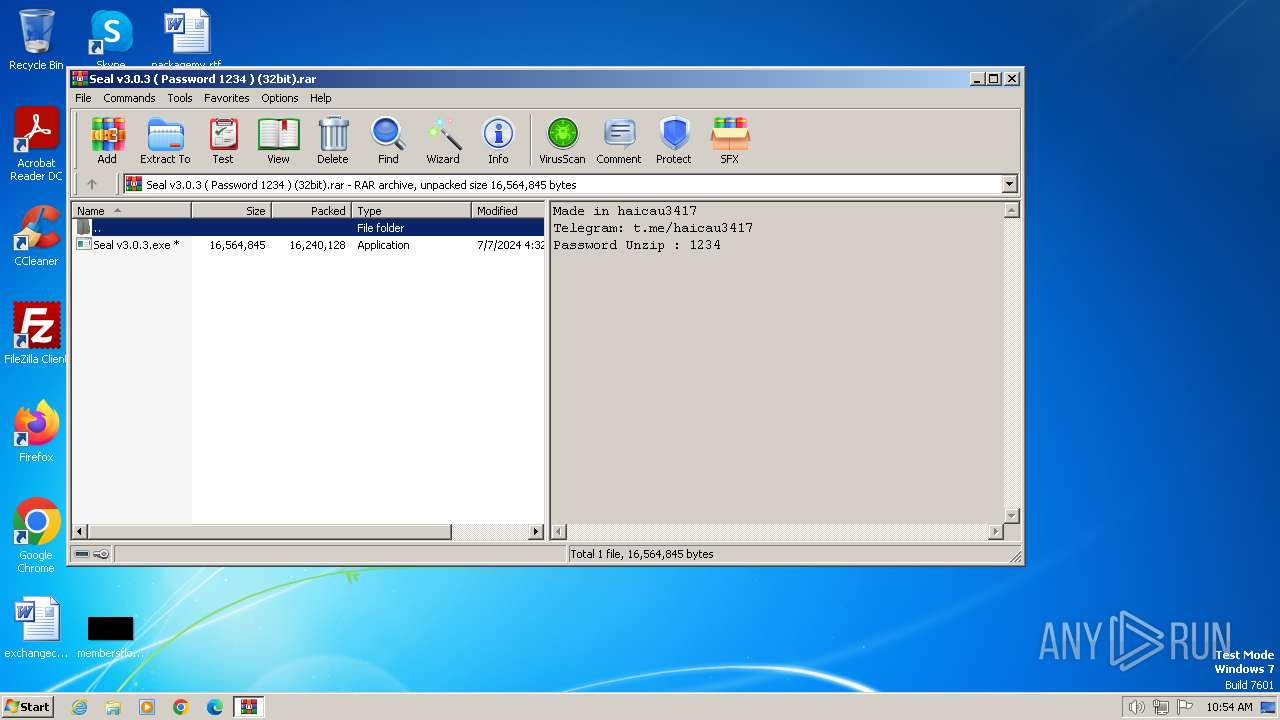
Task: Open the Find tool
Action: coord(388,141)
